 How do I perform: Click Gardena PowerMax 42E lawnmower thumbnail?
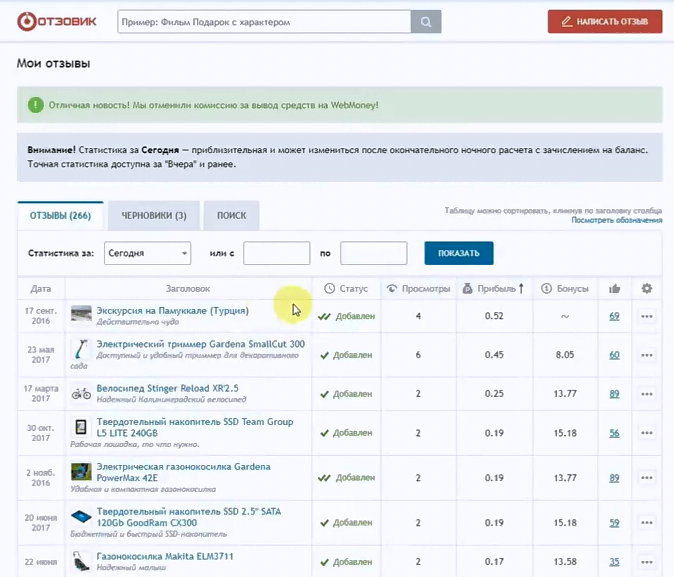81,472
